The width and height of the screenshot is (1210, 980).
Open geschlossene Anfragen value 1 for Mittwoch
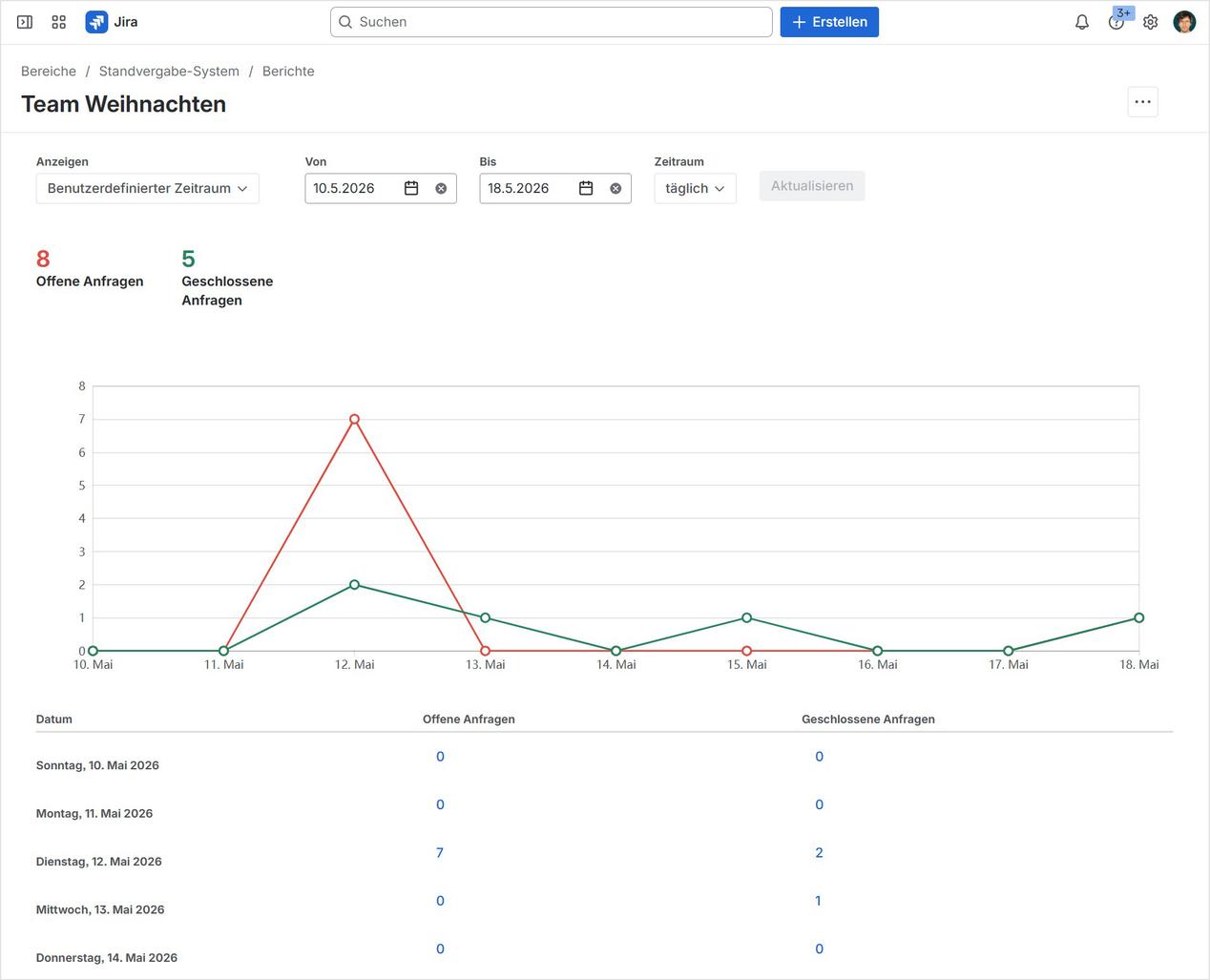pyautogui.click(x=818, y=901)
